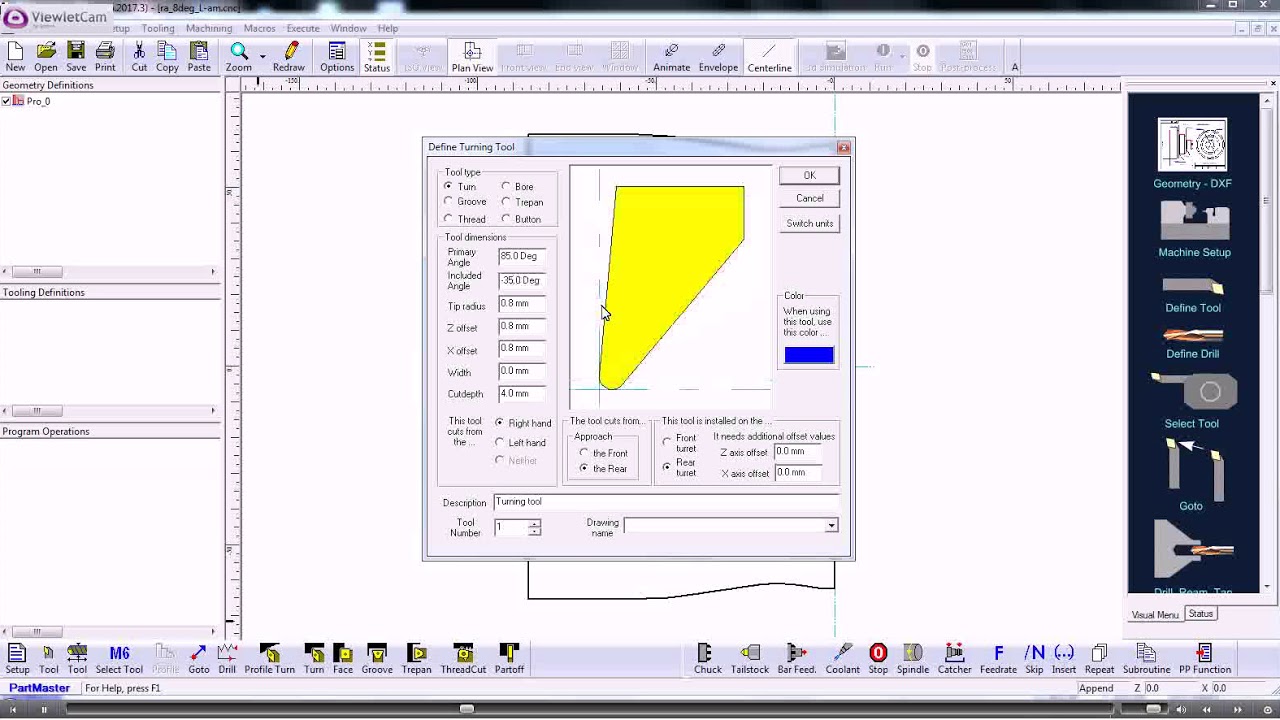1280x720 pixels.
Task: Click the Copy toolbar icon
Action: click(167, 57)
